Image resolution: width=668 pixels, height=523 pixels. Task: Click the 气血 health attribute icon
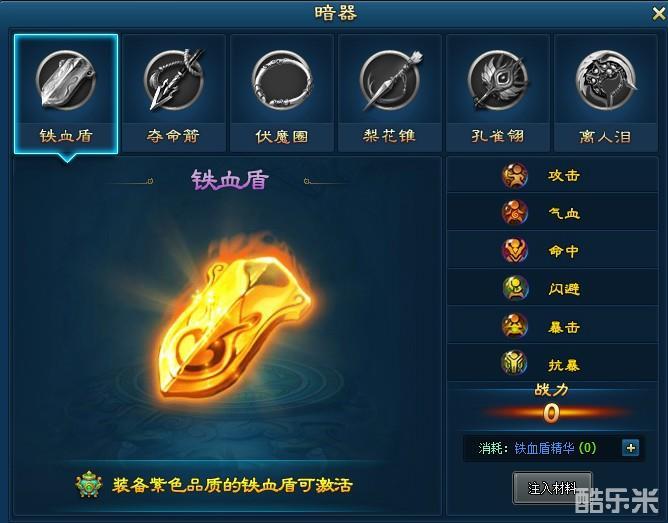(514, 213)
